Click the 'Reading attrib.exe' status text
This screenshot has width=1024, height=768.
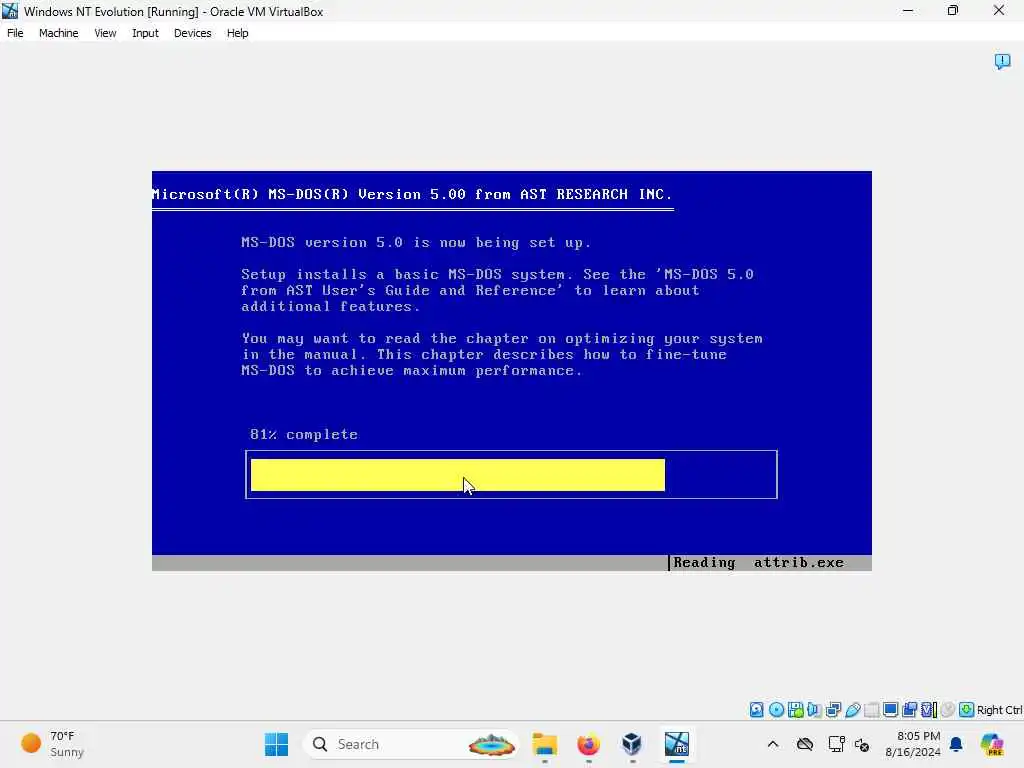[758, 562]
